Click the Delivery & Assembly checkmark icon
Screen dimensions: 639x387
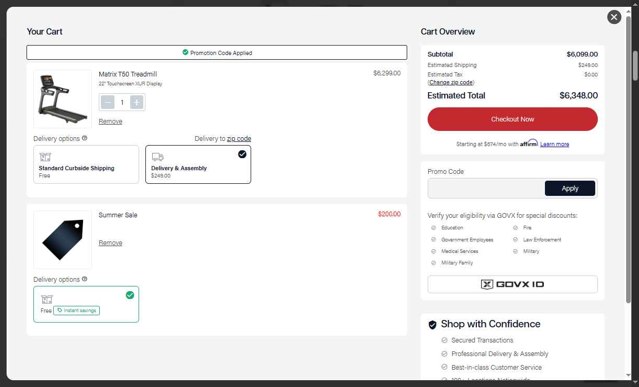[x=242, y=154]
